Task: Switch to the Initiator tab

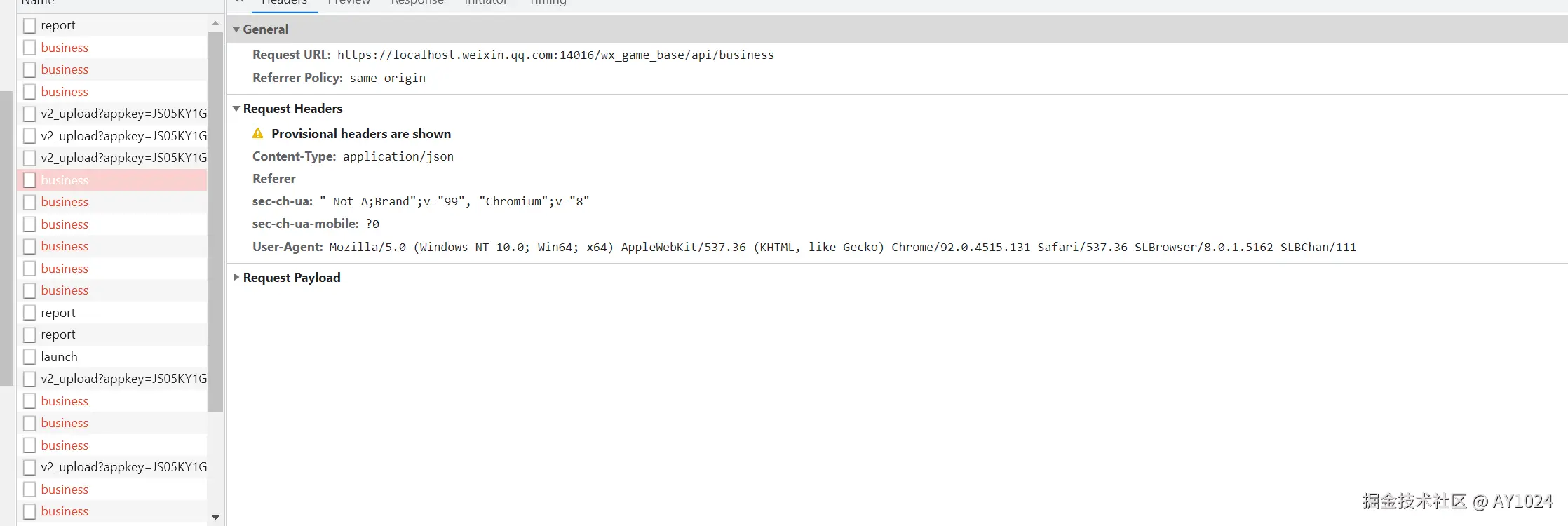Action: pos(486,2)
